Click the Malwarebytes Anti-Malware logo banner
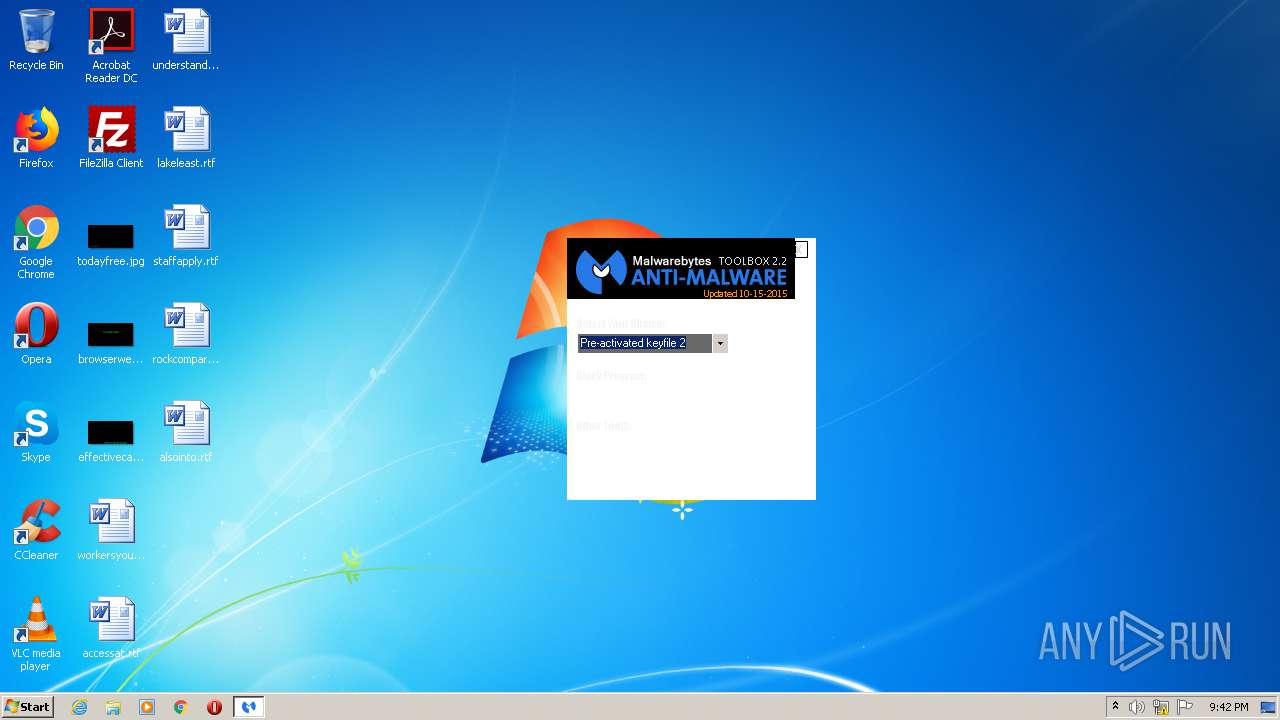This screenshot has width=1280, height=720. (681, 269)
